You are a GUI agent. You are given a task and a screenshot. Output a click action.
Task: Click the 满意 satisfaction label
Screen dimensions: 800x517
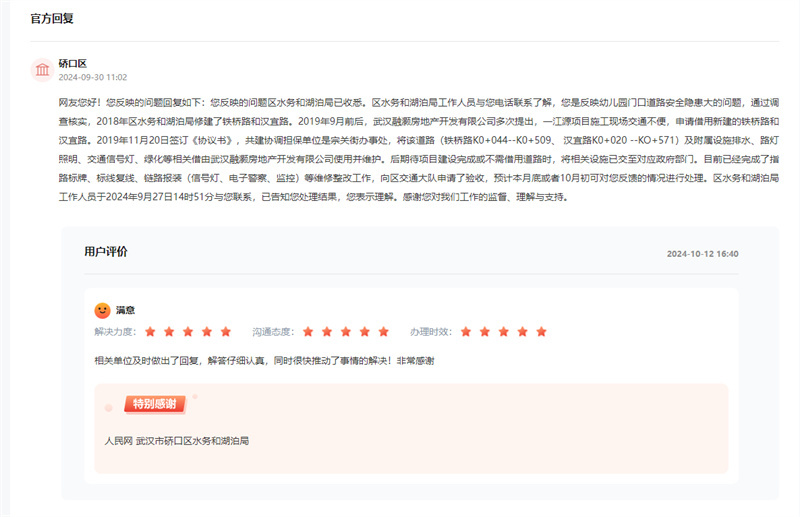125,311
